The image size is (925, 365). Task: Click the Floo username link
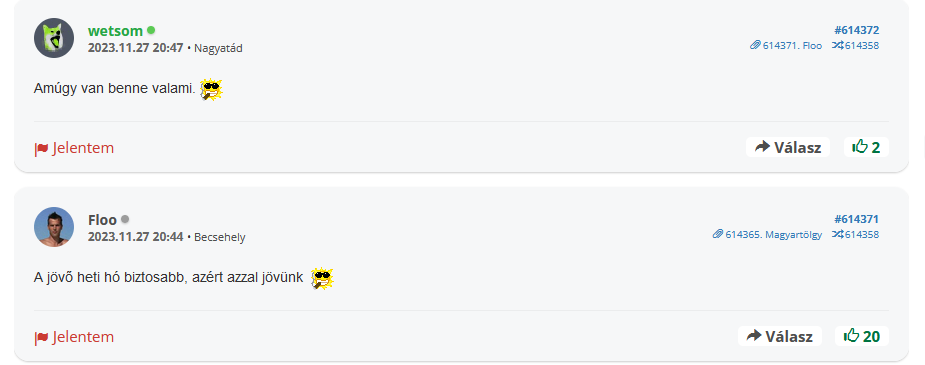102,220
